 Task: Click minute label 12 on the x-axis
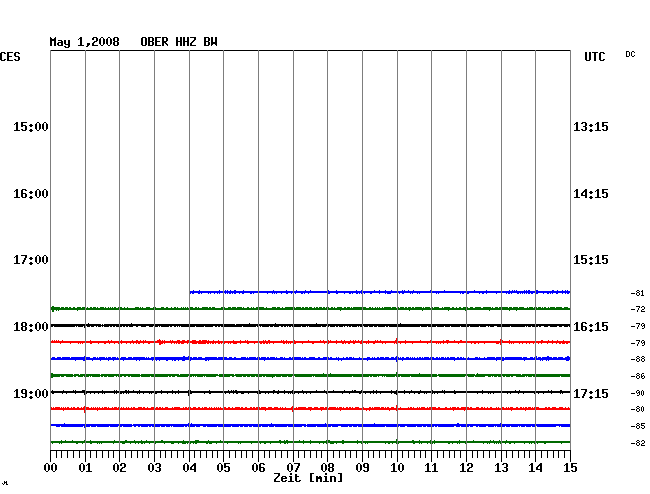[466, 468]
